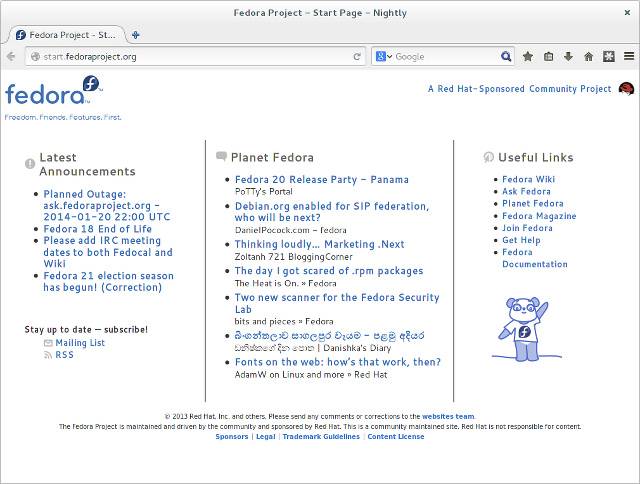Viewport: 640px width, 484px height.
Task: Open Two new scanner for Fedora Security Lab
Action: click(337, 303)
